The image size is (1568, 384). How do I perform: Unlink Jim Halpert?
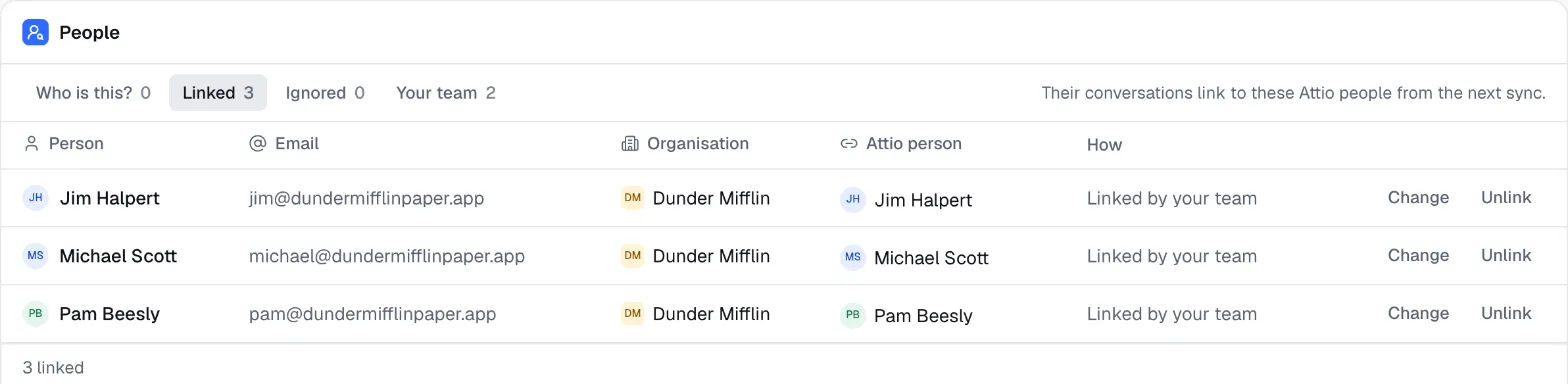point(1506,198)
